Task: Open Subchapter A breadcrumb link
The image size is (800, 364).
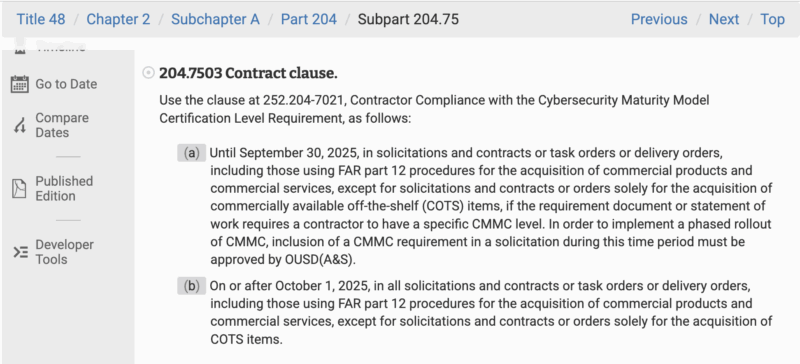Action: point(215,19)
